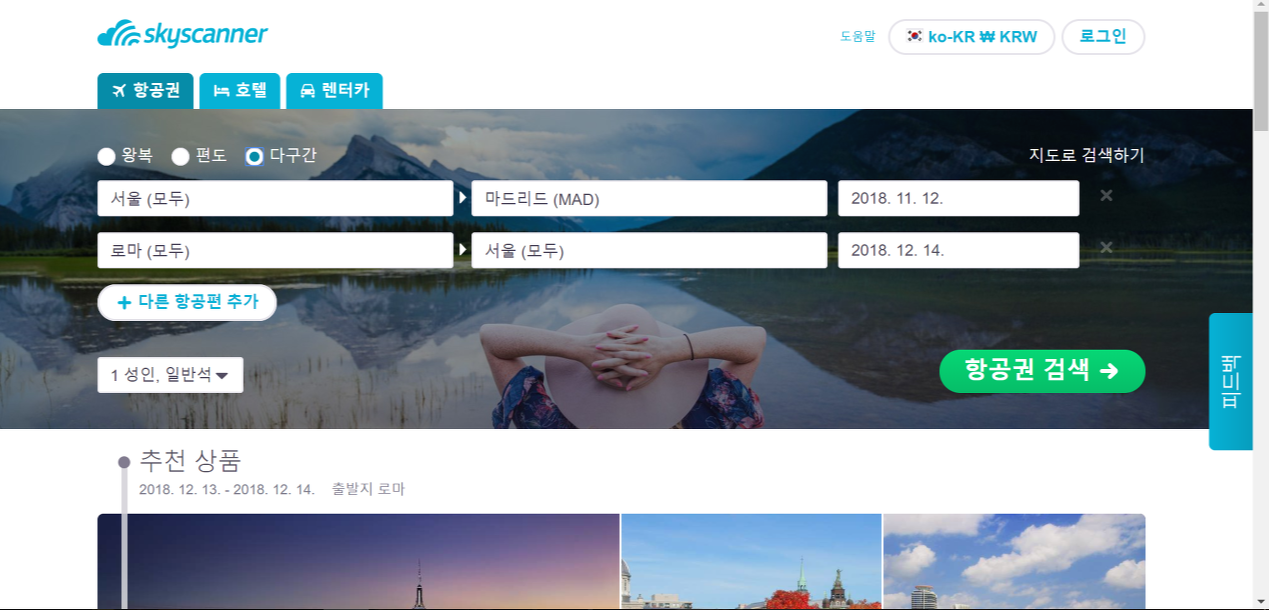This screenshot has height=610, width=1269.
Task: Select the 왕복 round-trip radio button
Action: pyautogui.click(x=106, y=156)
